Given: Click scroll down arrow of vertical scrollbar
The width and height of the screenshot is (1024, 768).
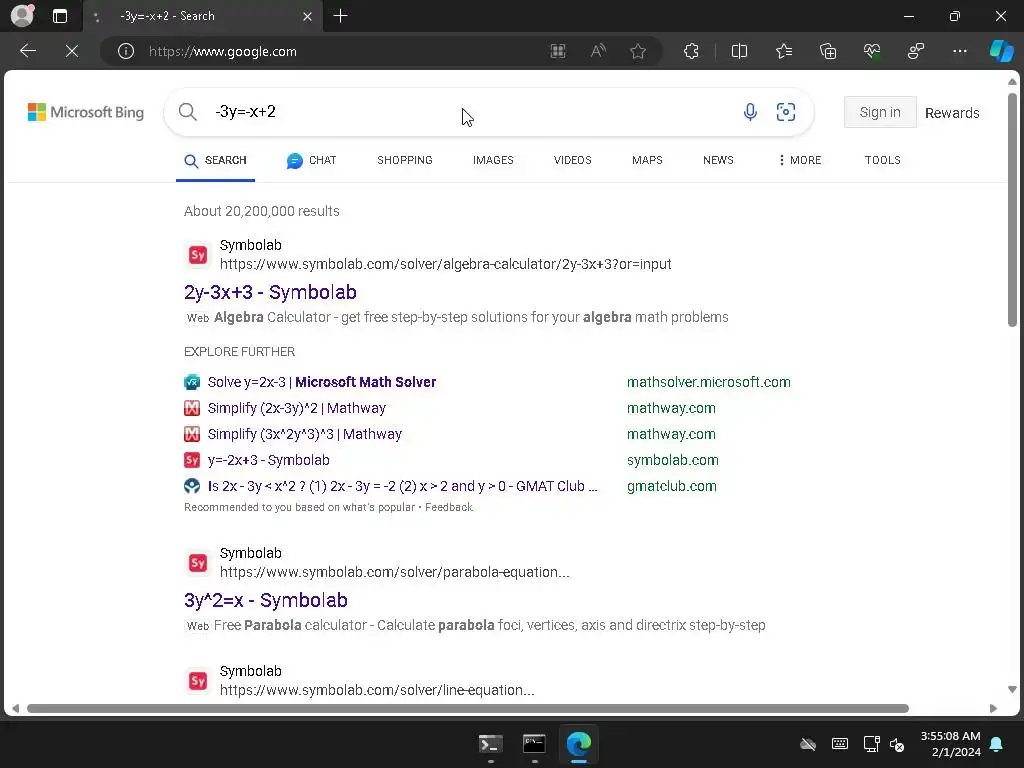Looking at the screenshot, I should tap(1012, 690).
